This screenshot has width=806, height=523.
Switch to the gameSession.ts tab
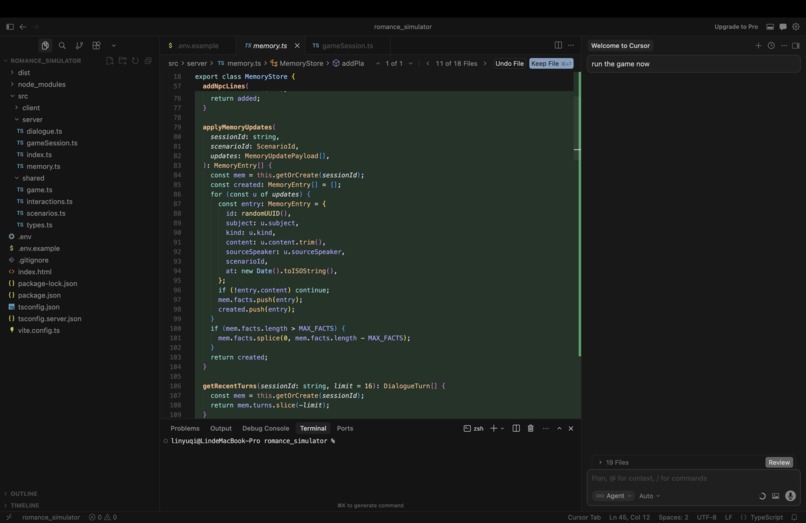(x=343, y=46)
